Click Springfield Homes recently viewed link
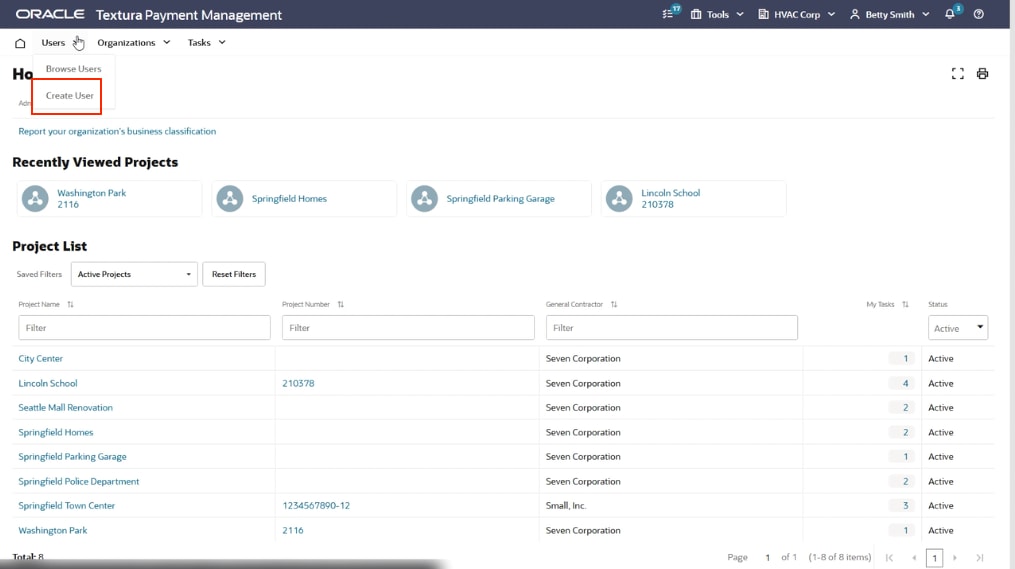 point(289,199)
